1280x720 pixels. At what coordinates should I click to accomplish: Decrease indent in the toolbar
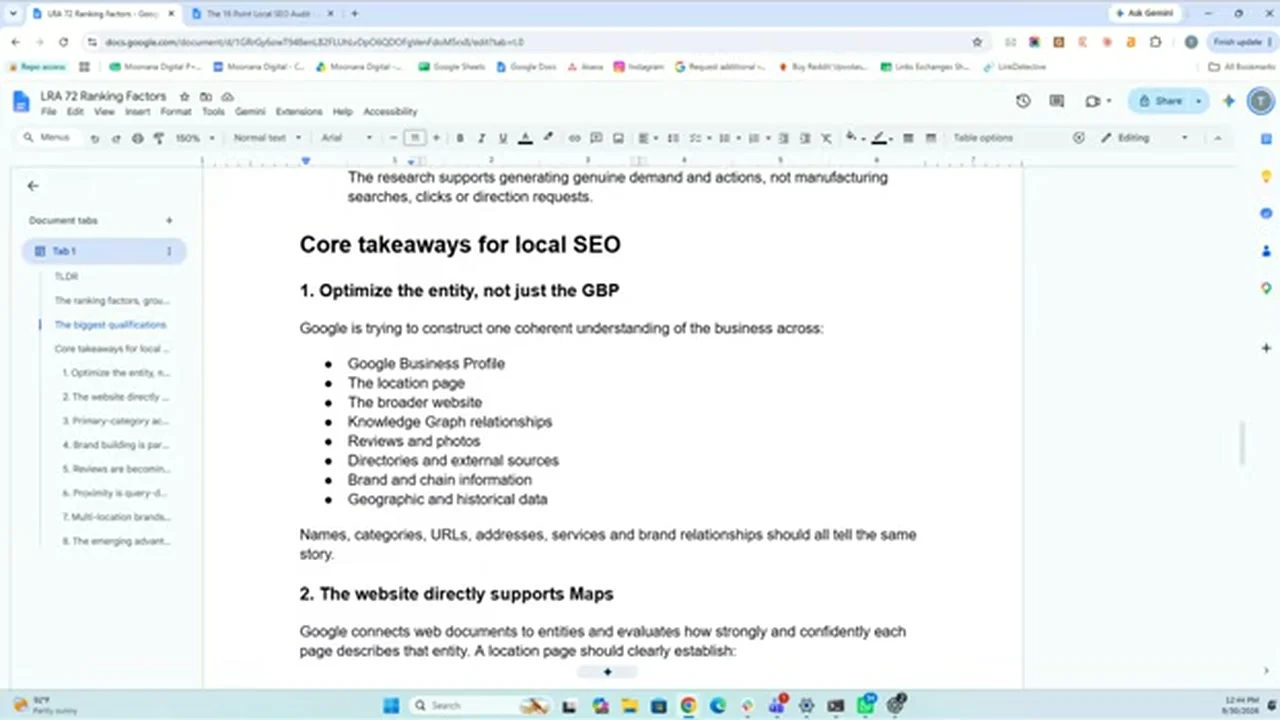[783, 138]
